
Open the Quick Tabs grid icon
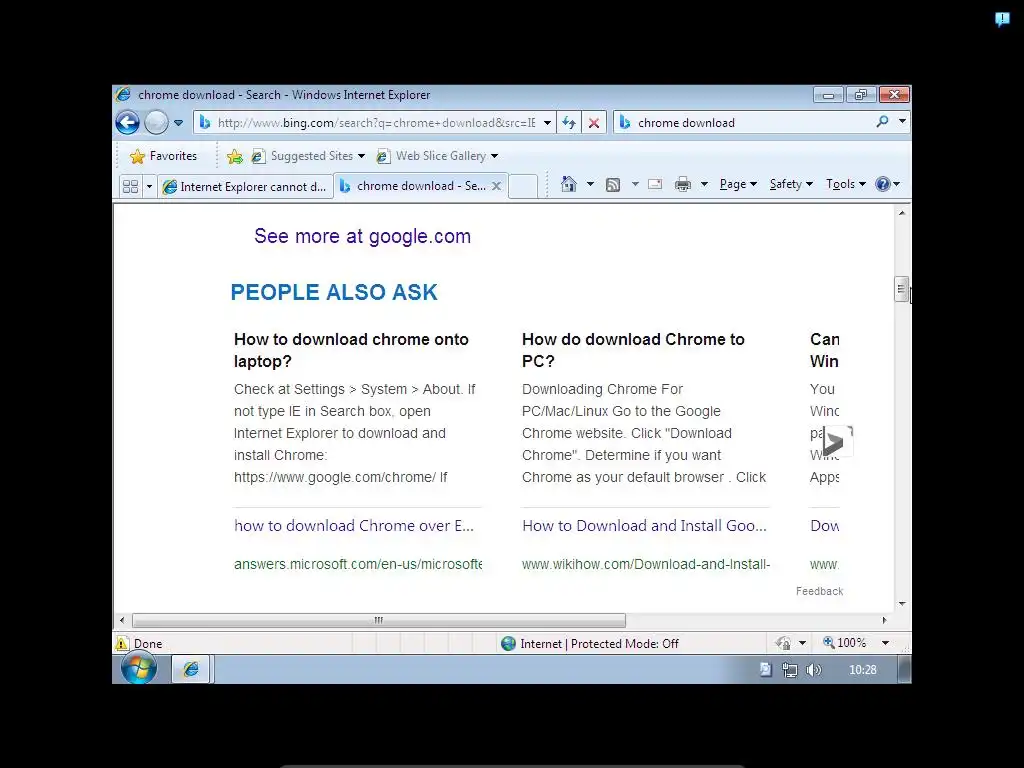131,187
